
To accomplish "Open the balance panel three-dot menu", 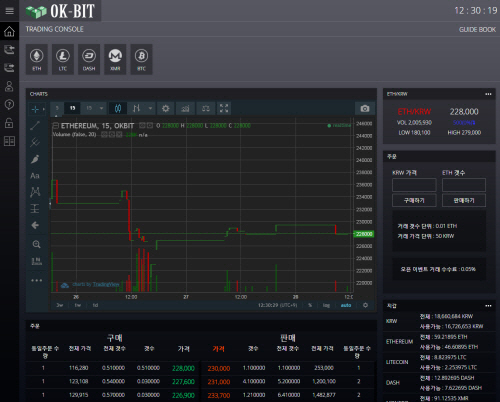I will 488,306.
